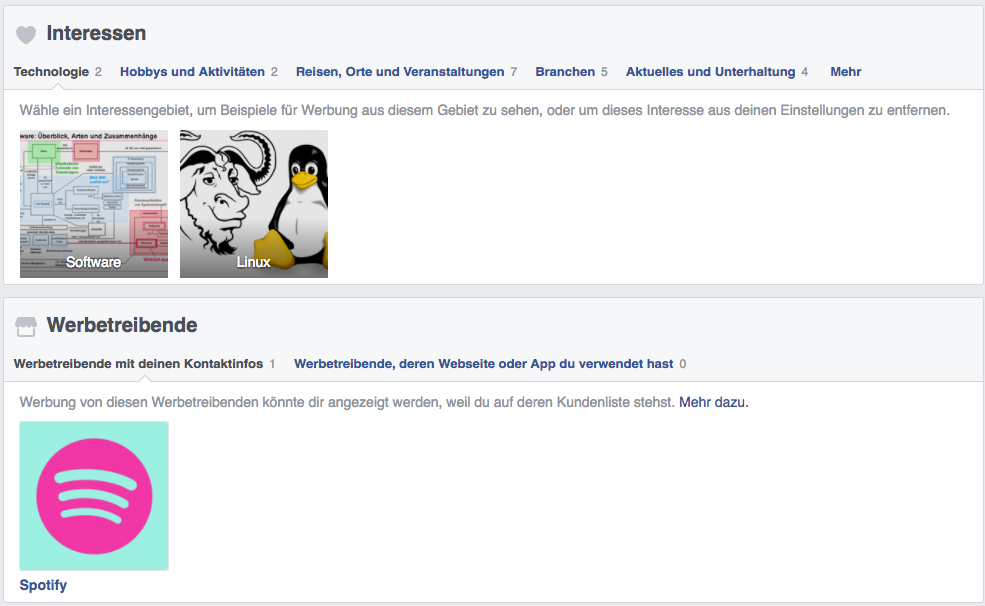
Task: Select the Linux interest thumbnail
Action: (x=254, y=204)
